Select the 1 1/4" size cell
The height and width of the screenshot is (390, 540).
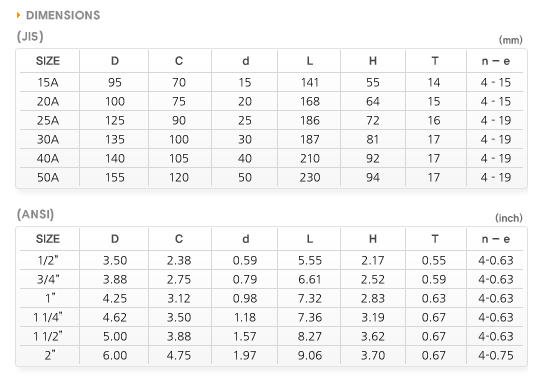click(48, 317)
